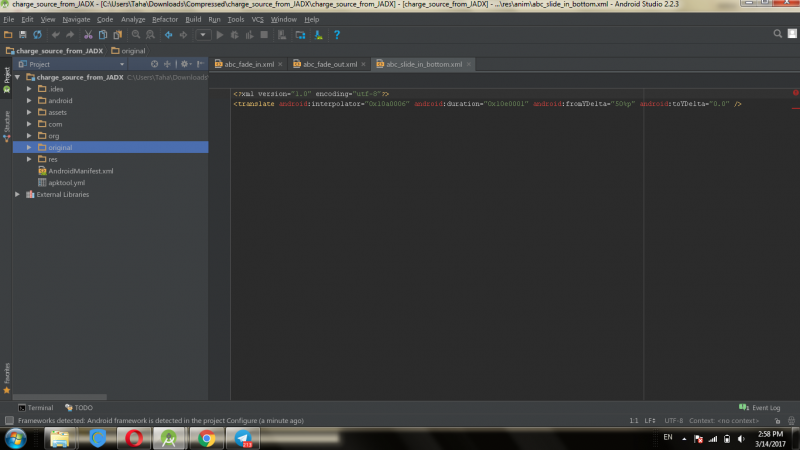Viewport: 800px width, 450px height.
Task: Click the Cut scissors icon
Action: [88, 34]
